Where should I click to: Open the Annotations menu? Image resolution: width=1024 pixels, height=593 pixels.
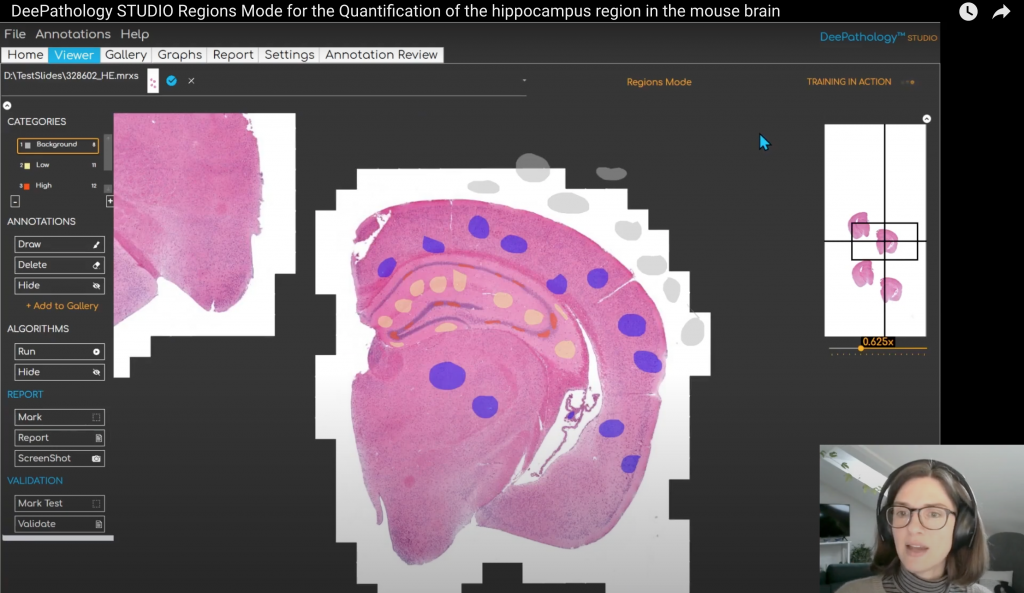tap(73, 34)
